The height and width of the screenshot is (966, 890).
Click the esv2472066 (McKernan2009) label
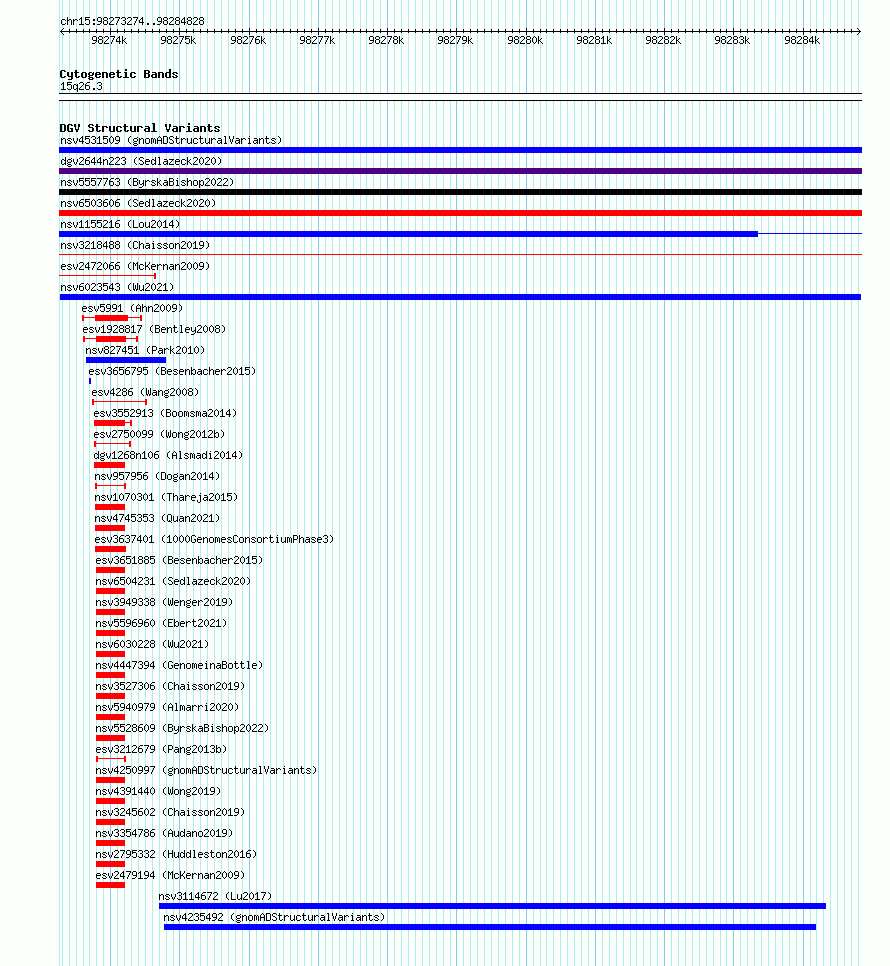click(135, 266)
